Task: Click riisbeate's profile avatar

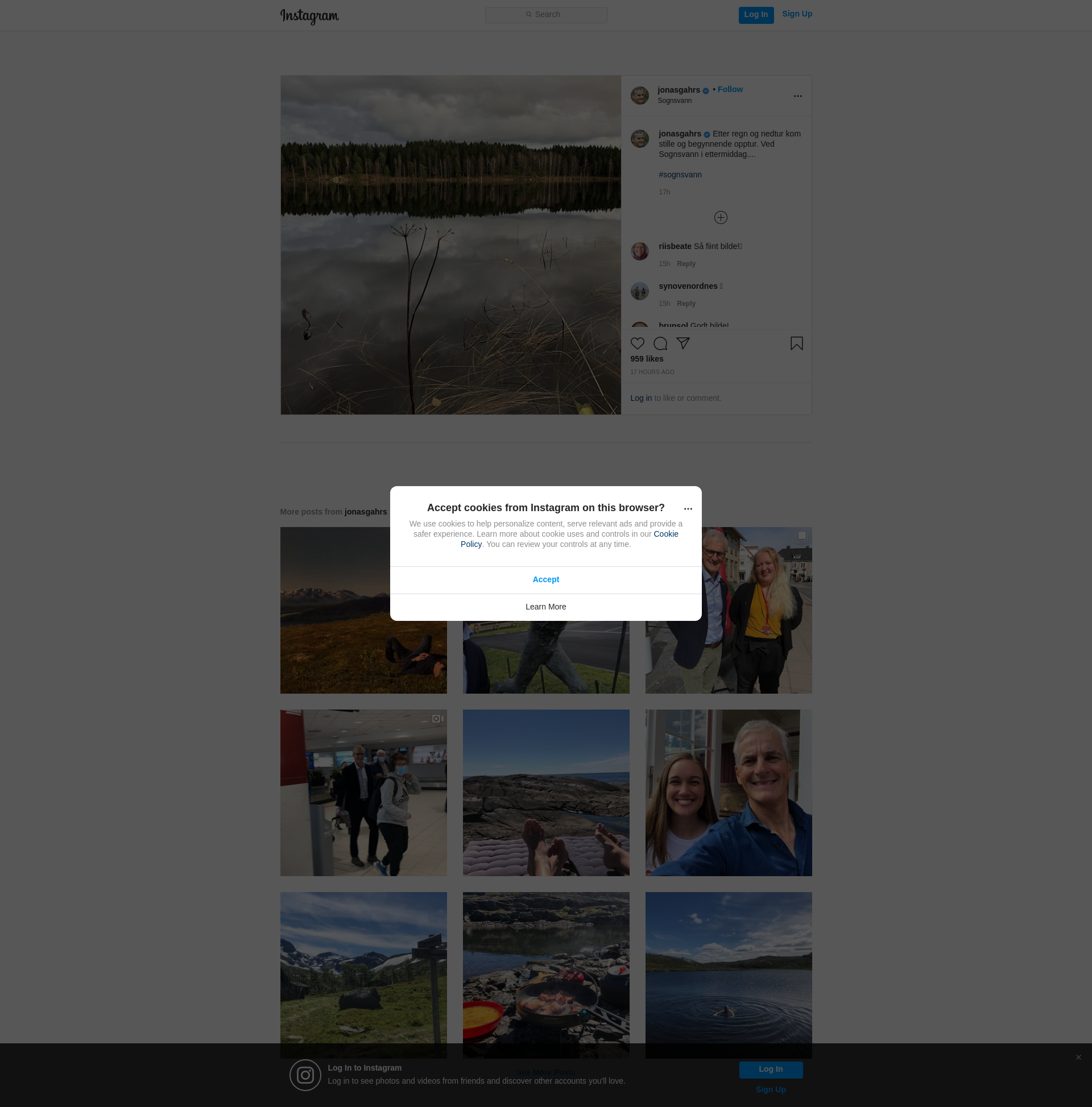Action: coord(640,251)
